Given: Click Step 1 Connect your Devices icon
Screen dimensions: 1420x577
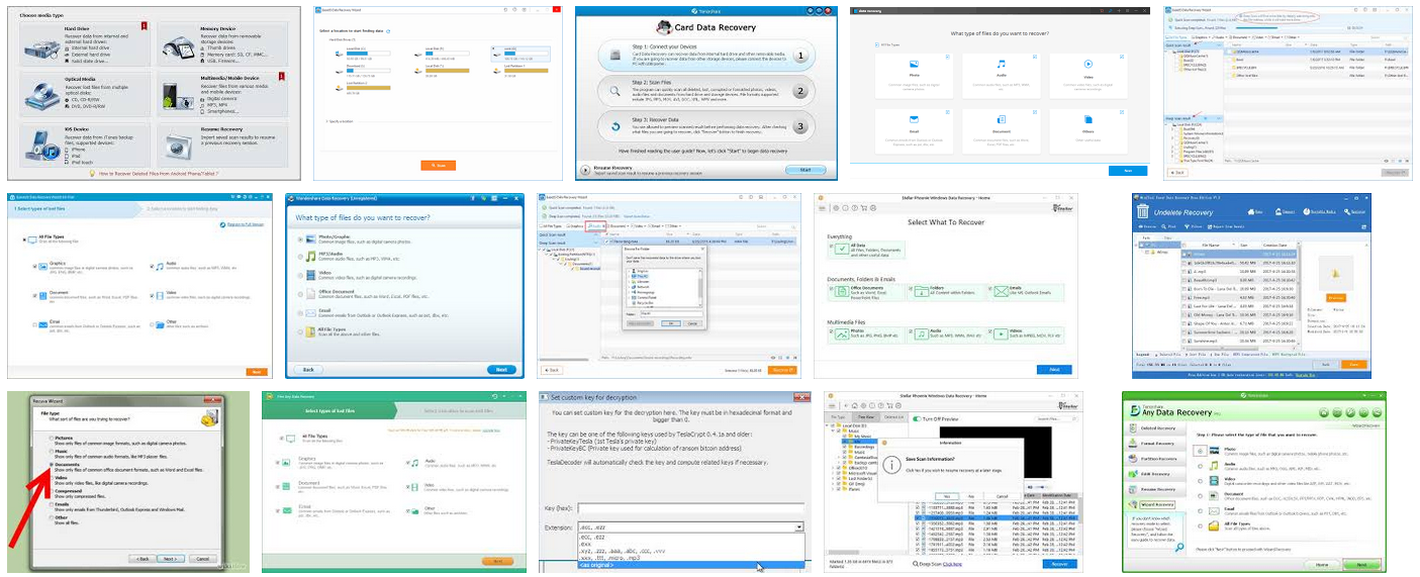Looking at the screenshot, I should click(x=615, y=56).
